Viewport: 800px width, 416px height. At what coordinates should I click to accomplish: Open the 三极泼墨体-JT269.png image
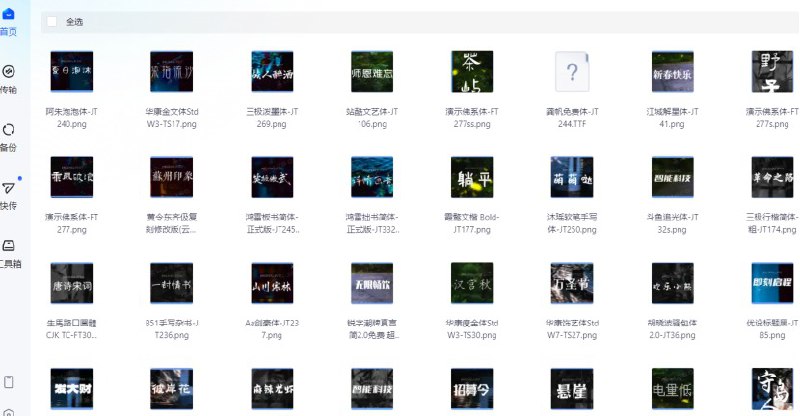click(272, 73)
